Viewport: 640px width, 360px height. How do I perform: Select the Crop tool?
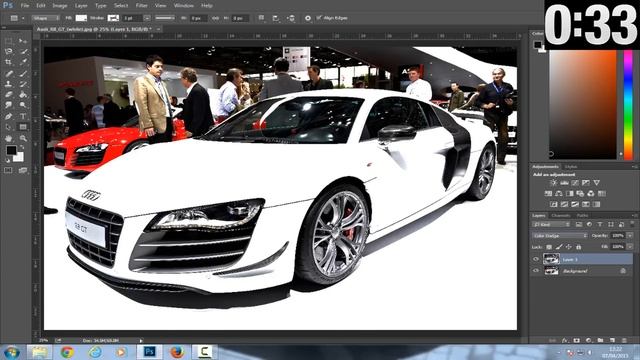point(9,62)
